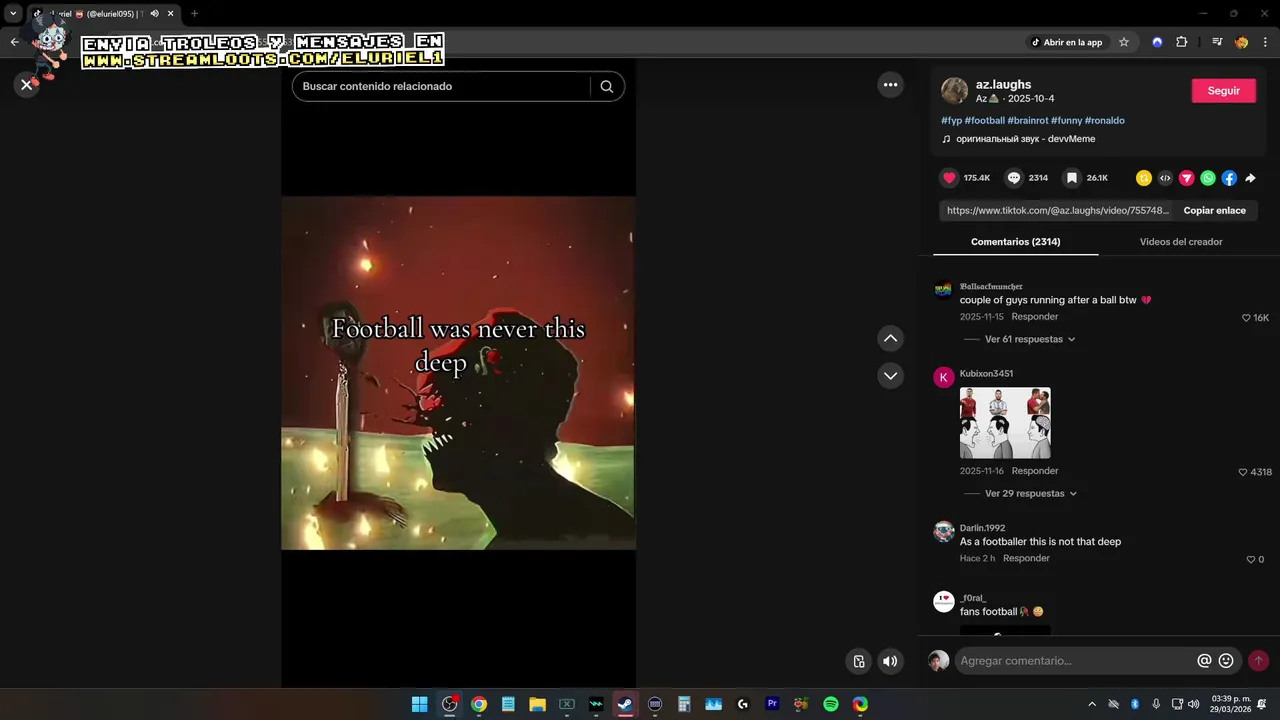
Task: Open Kubixon3451's comment image
Action: [x=1005, y=423]
